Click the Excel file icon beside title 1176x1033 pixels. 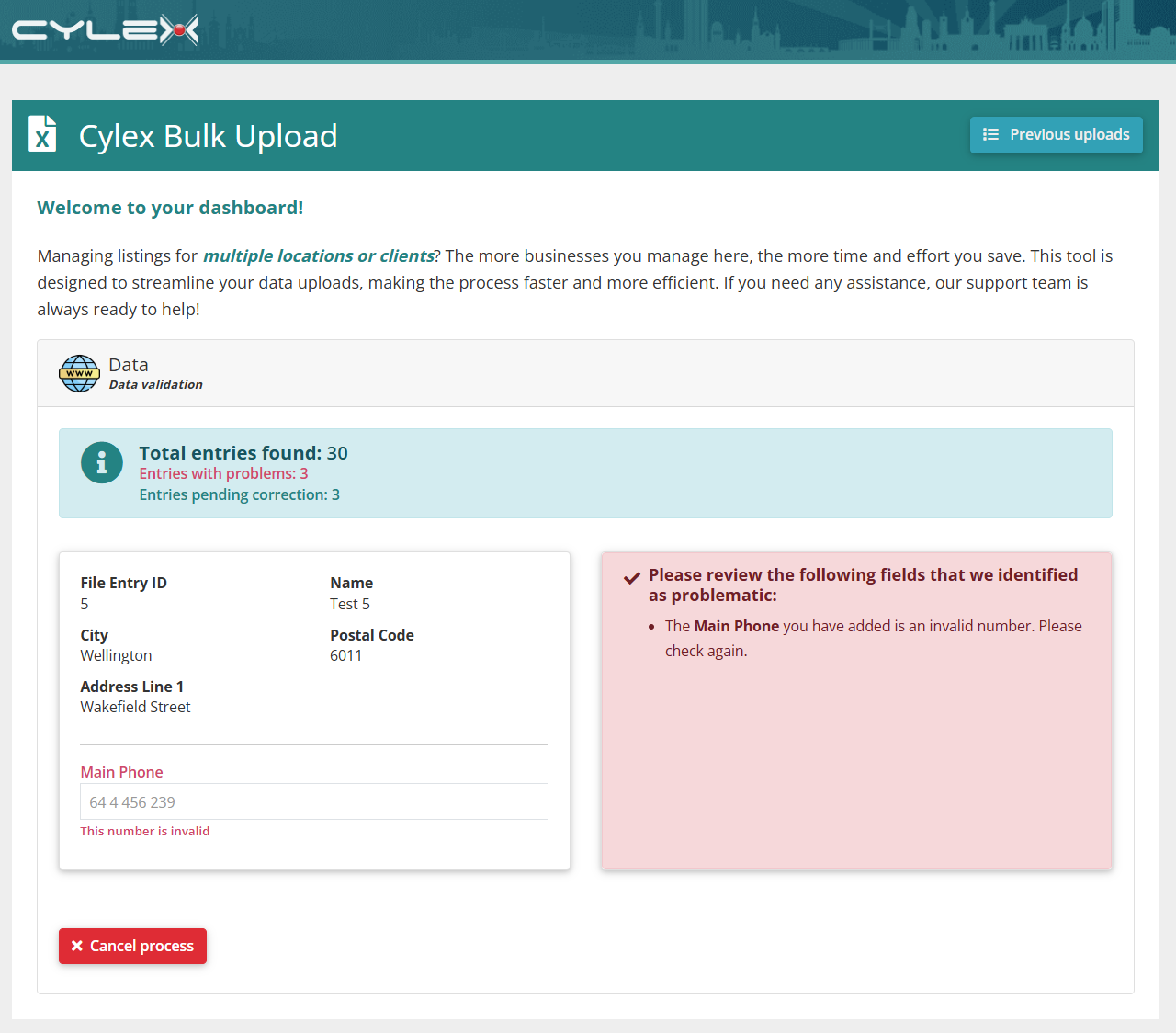coord(42,134)
